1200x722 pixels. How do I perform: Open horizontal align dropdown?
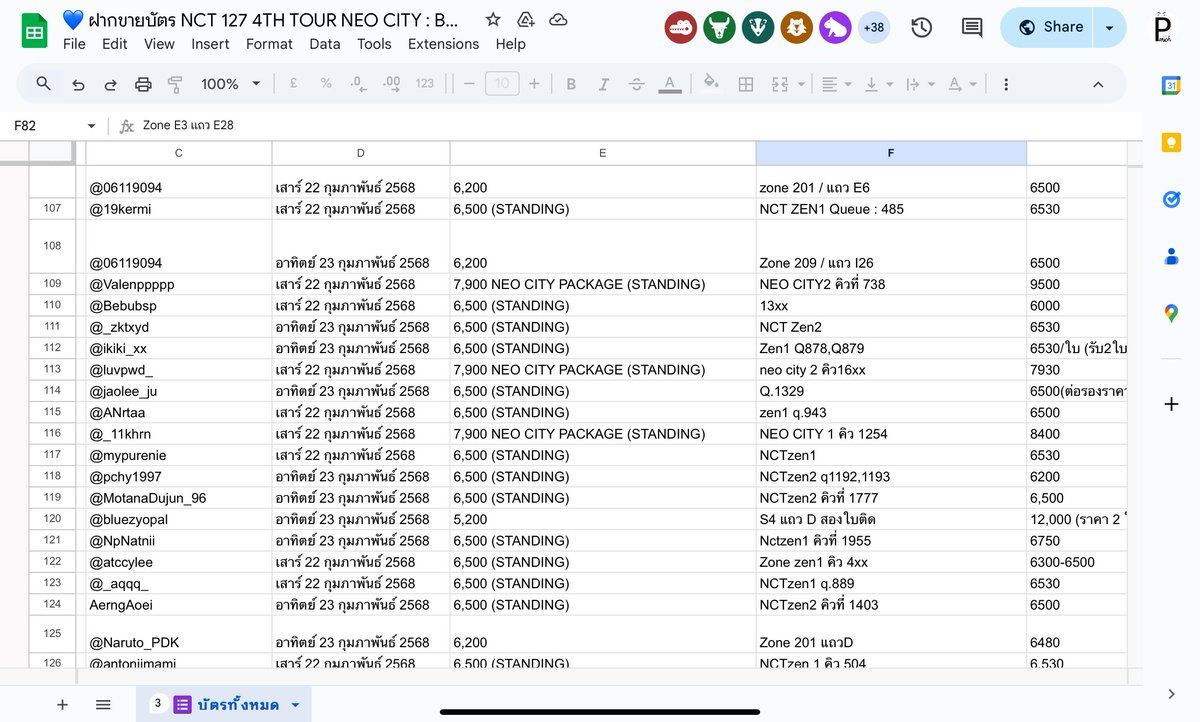click(x=835, y=84)
